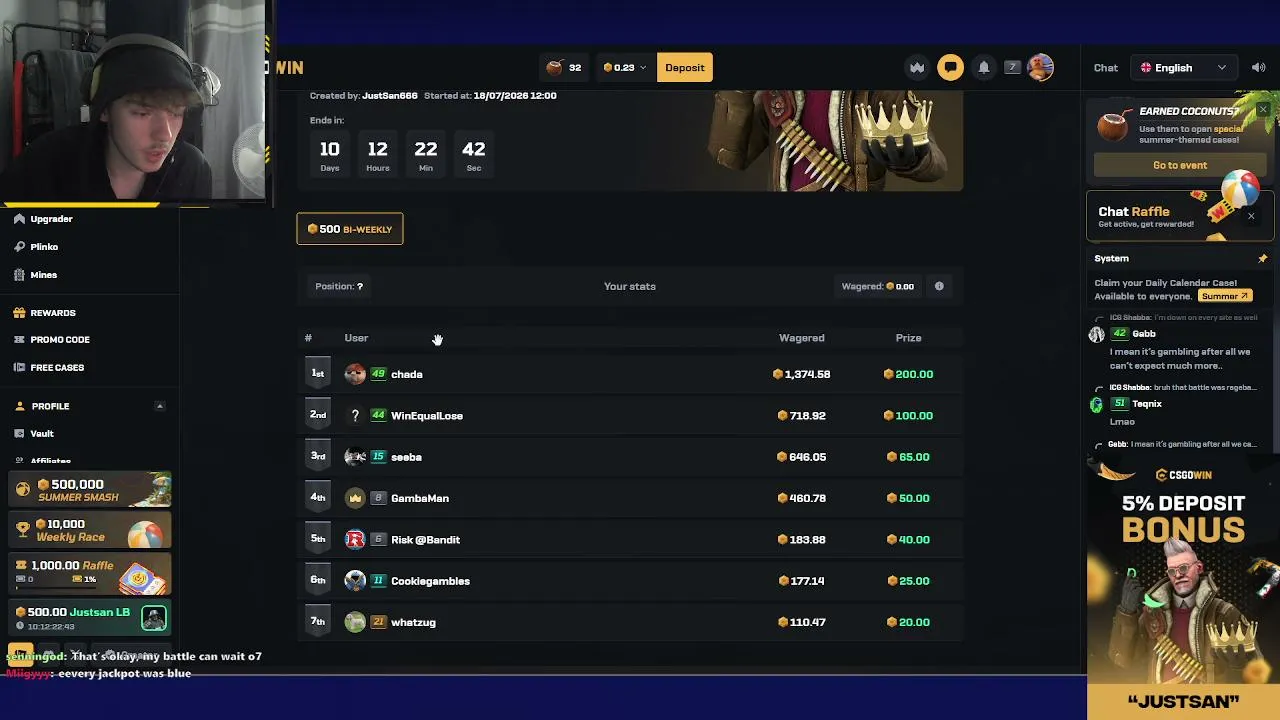Open the 10,000 Weekly Race banner
This screenshot has height=720, width=1280.
point(91,532)
